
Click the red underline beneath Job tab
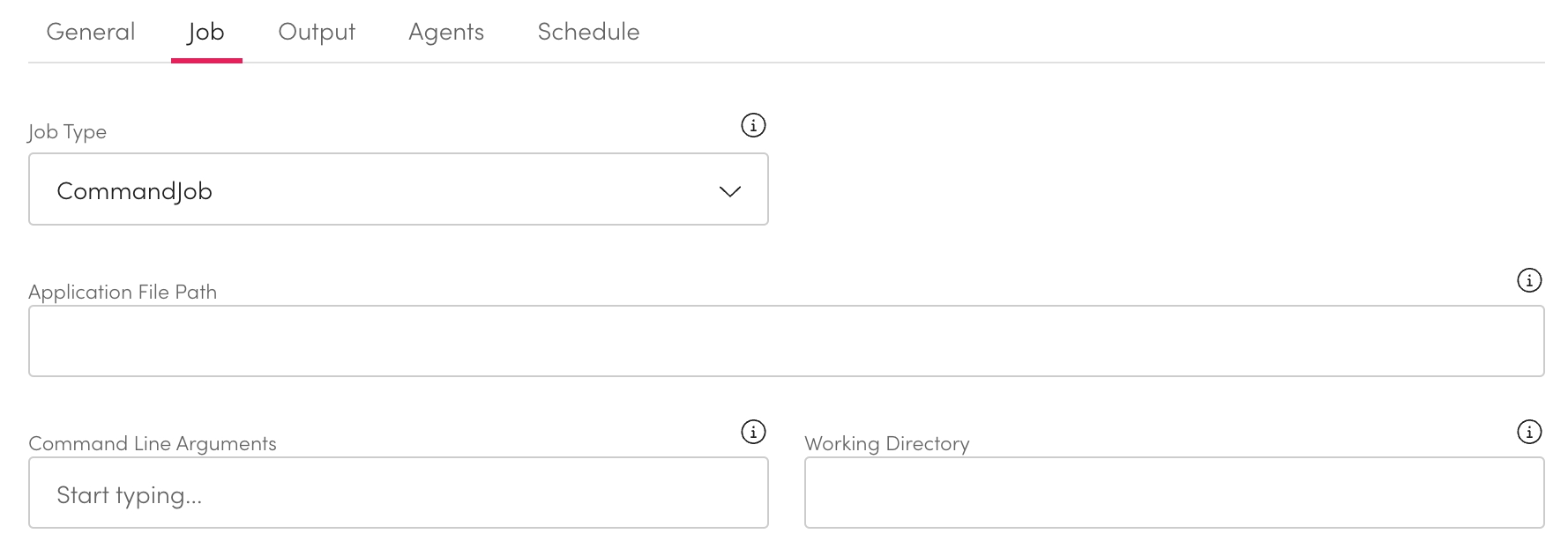(206, 61)
